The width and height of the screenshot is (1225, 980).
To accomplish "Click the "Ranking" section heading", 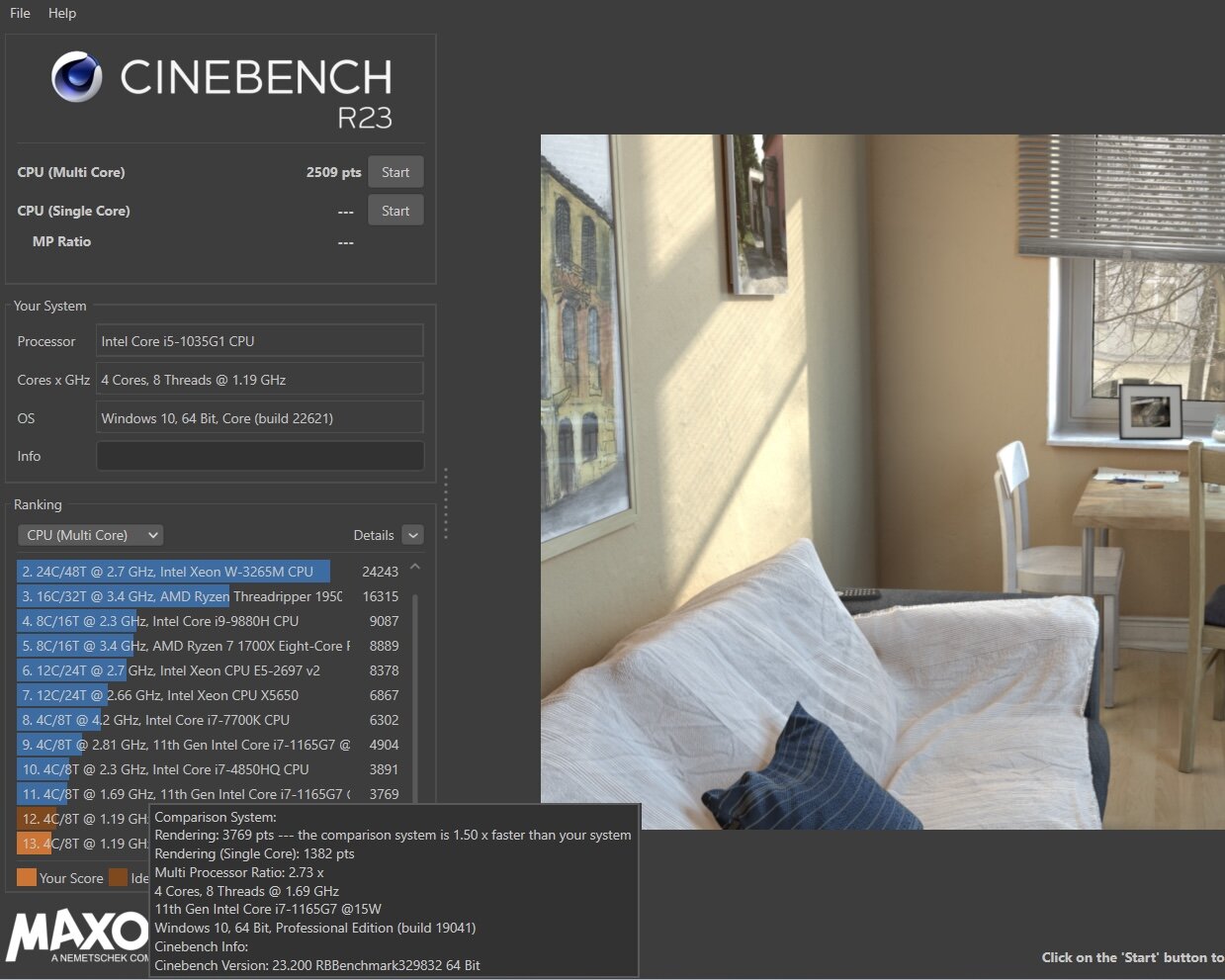I will pos(38,504).
